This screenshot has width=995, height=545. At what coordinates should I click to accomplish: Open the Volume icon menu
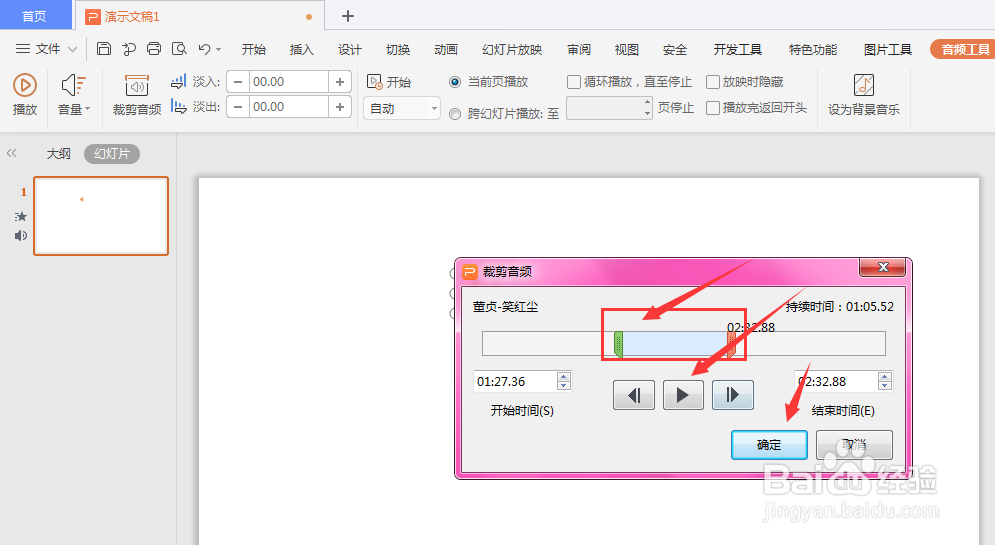click(74, 85)
